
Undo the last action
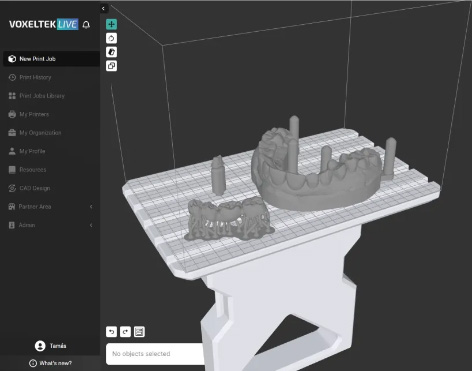[x=111, y=332]
